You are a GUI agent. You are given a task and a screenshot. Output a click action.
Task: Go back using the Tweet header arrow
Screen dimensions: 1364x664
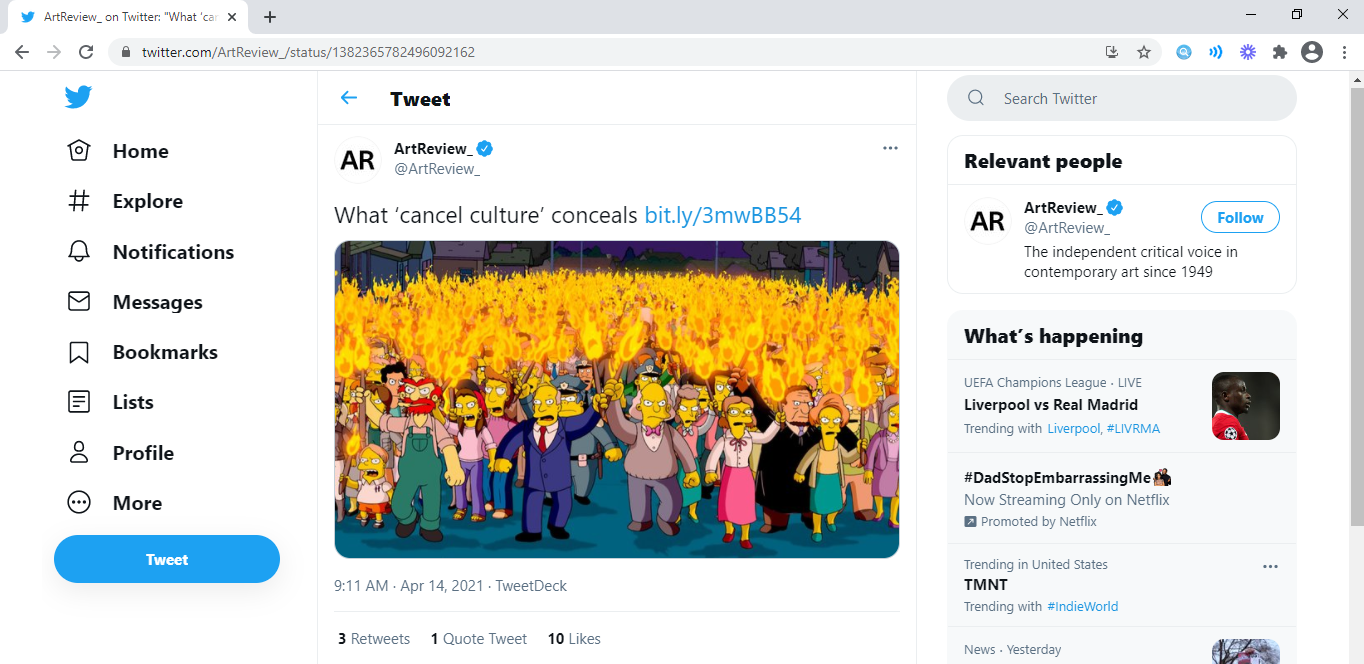(349, 98)
